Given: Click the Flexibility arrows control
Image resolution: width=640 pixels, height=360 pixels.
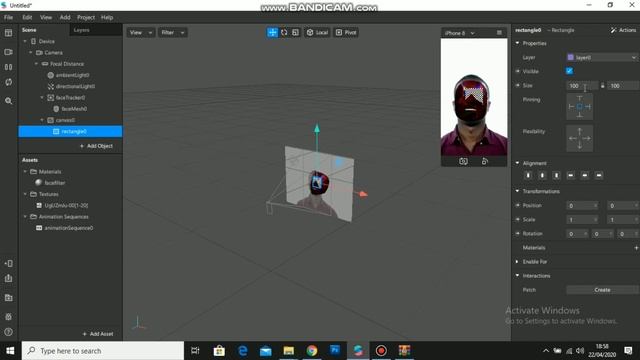Looking at the screenshot, I should coord(580,138).
